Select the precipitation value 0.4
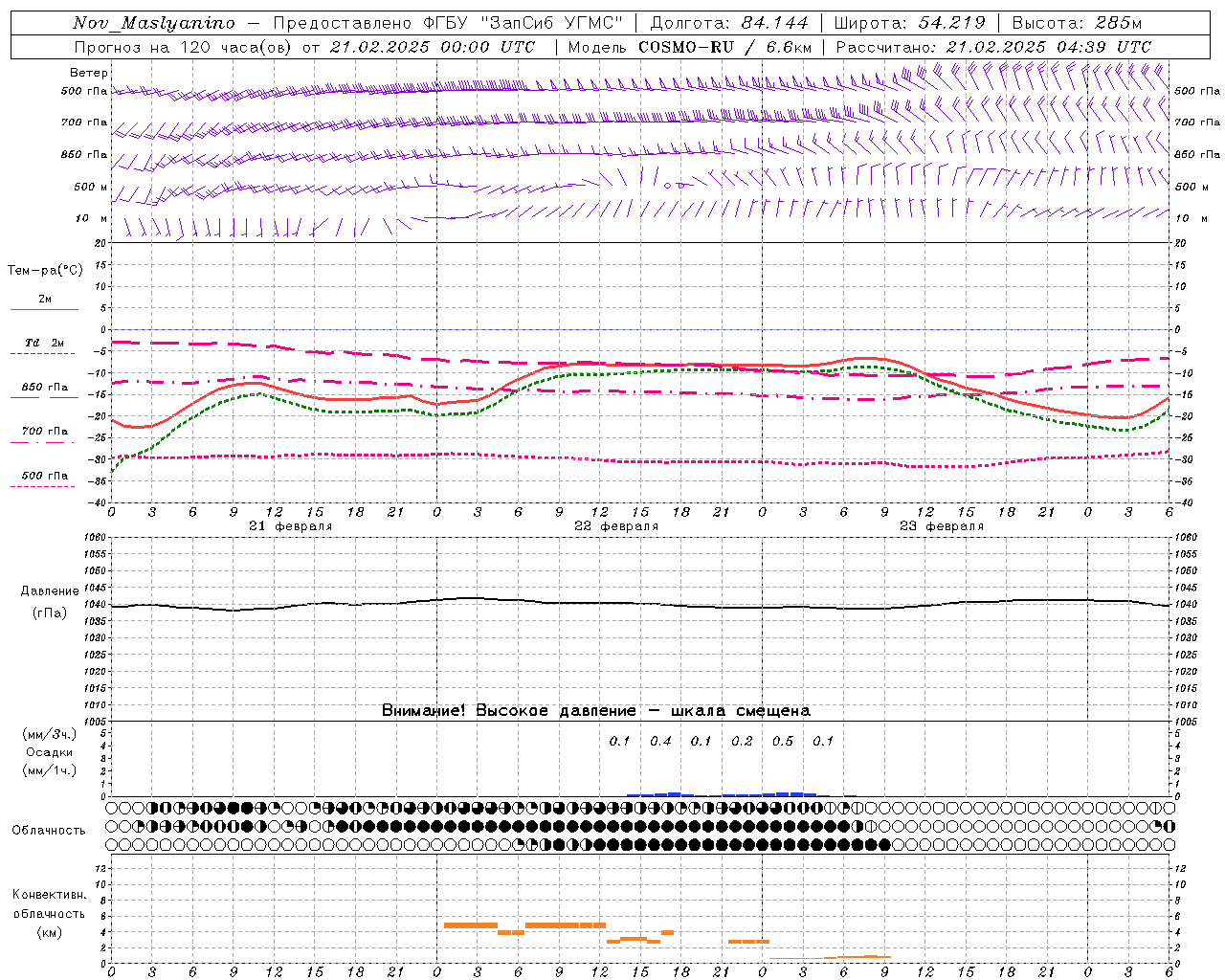 coord(660,741)
